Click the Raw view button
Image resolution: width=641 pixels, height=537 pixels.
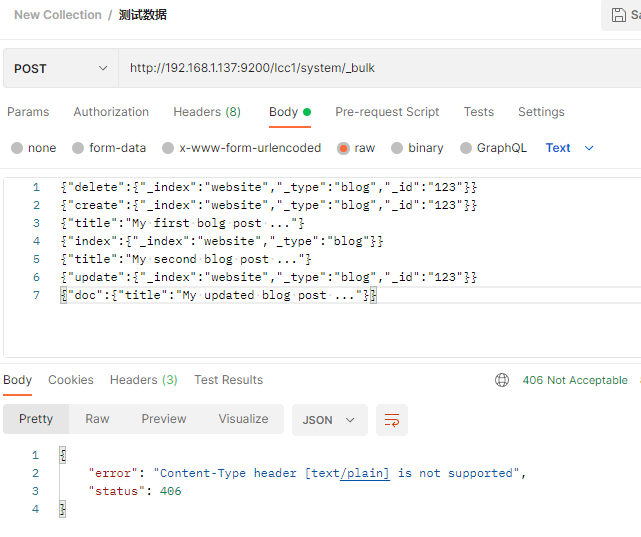(97, 419)
